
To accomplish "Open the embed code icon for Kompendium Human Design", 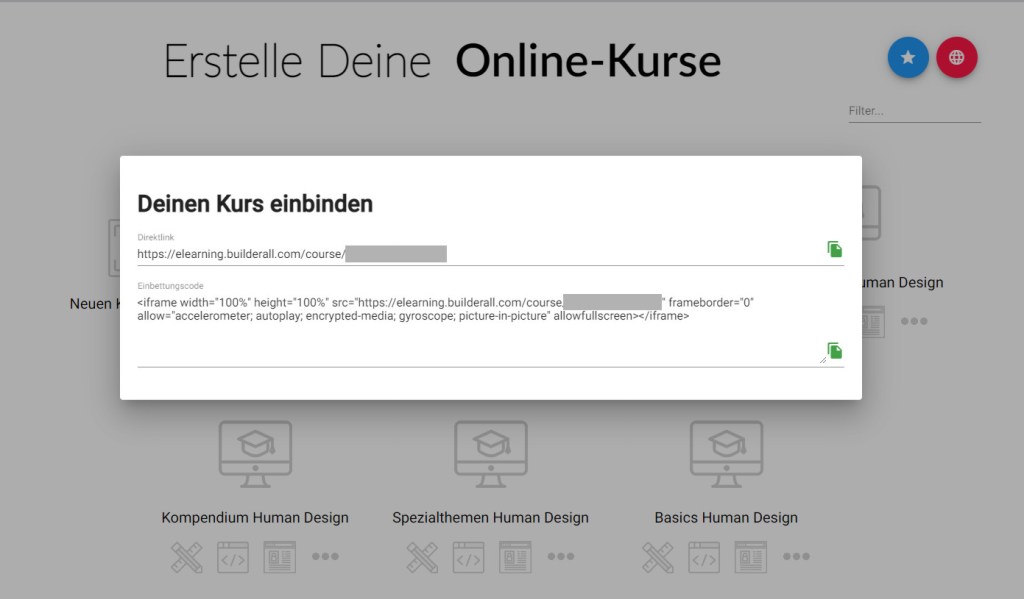I will pyautogui.click(x=233, y=557).
